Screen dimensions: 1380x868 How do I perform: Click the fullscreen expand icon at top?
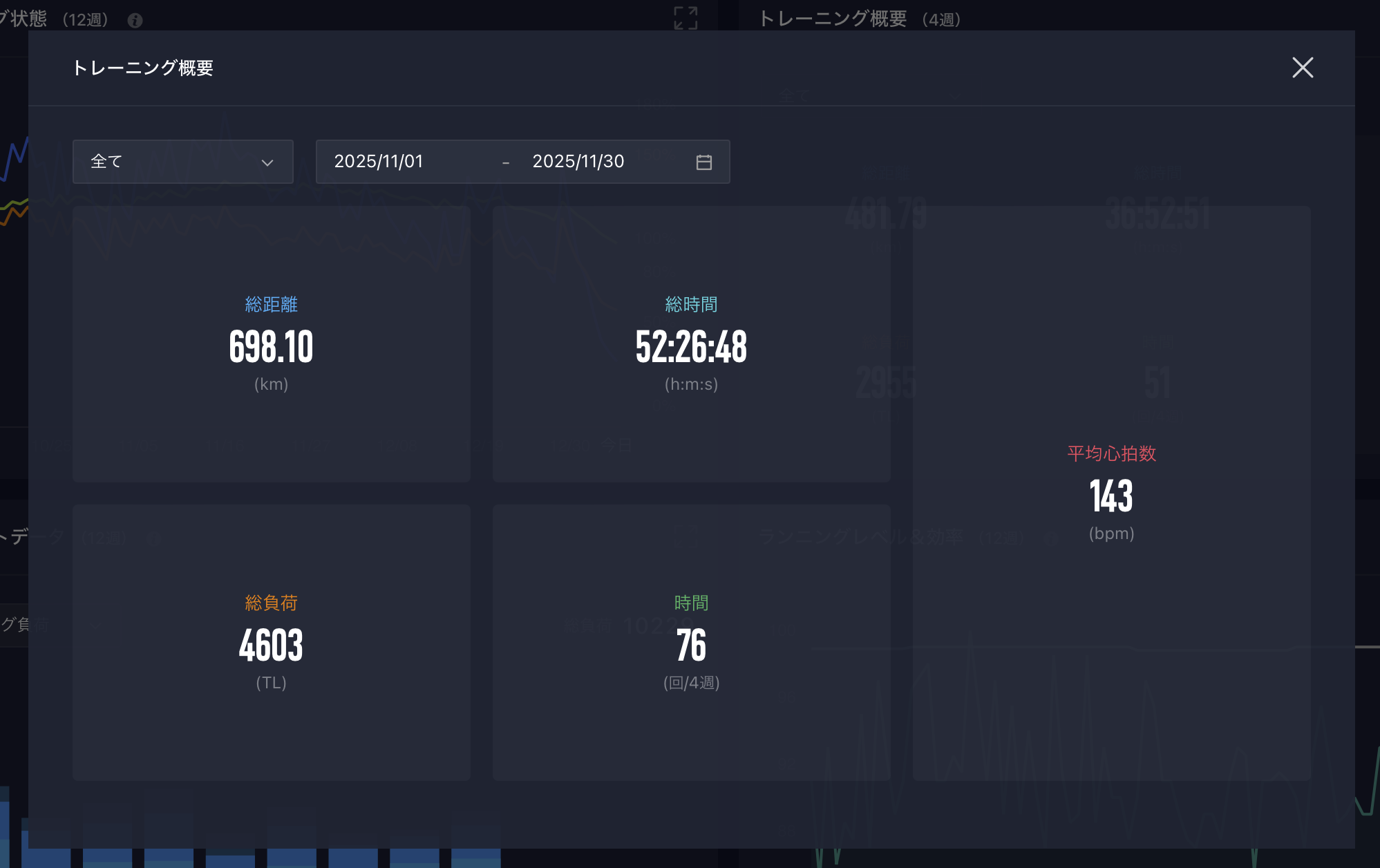[x=686, y=18]
